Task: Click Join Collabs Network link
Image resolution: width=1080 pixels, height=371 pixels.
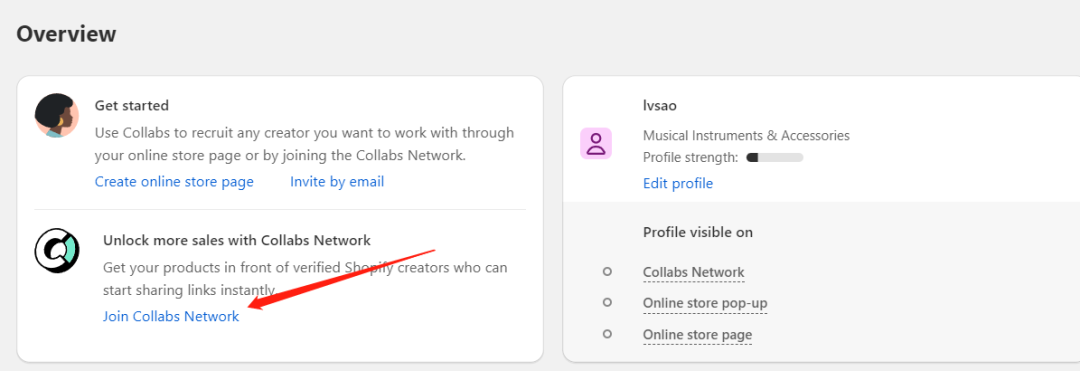Action: pyautogui.click(x=171, y=317)
